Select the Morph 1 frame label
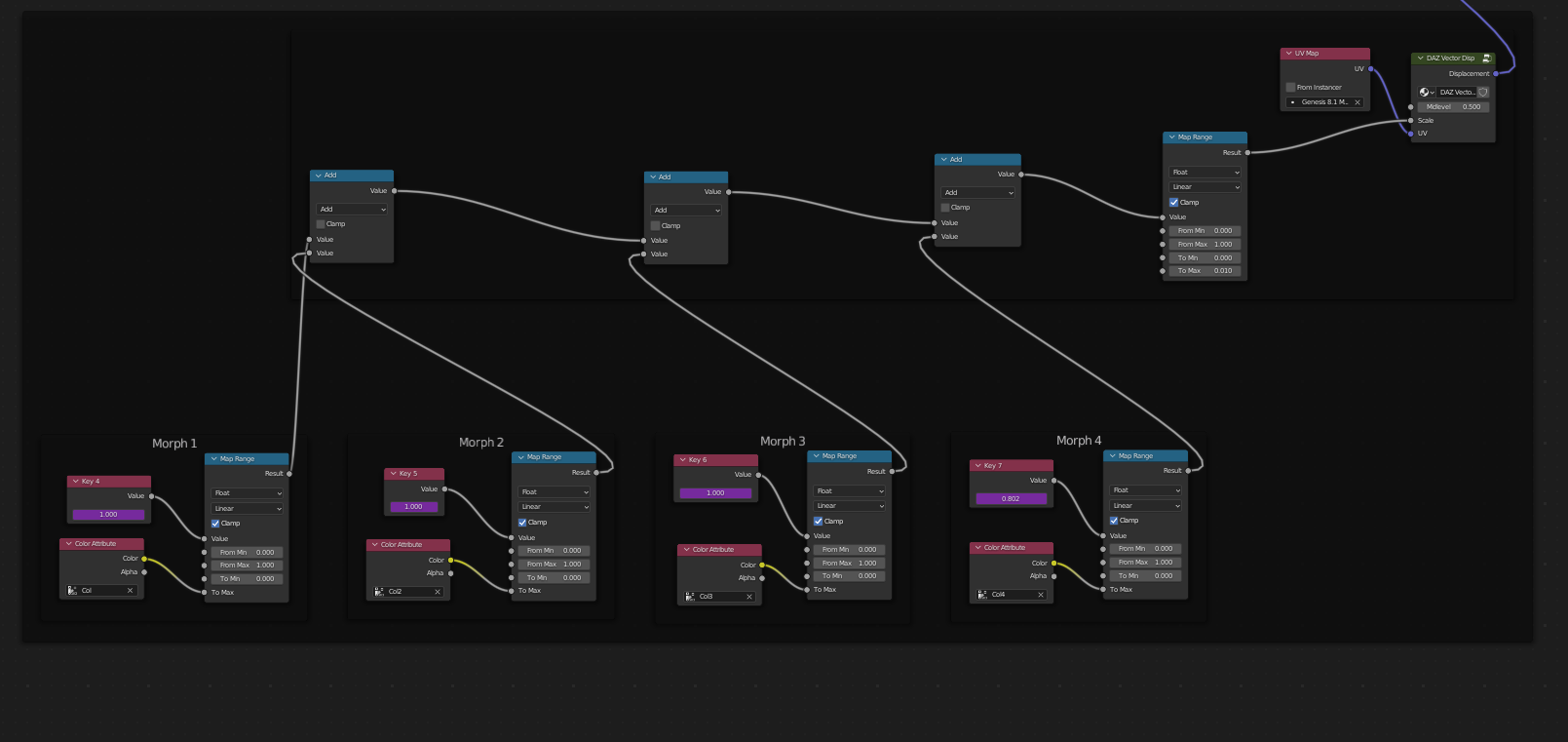Screen dimensions: 1568x742 point(174,444)
